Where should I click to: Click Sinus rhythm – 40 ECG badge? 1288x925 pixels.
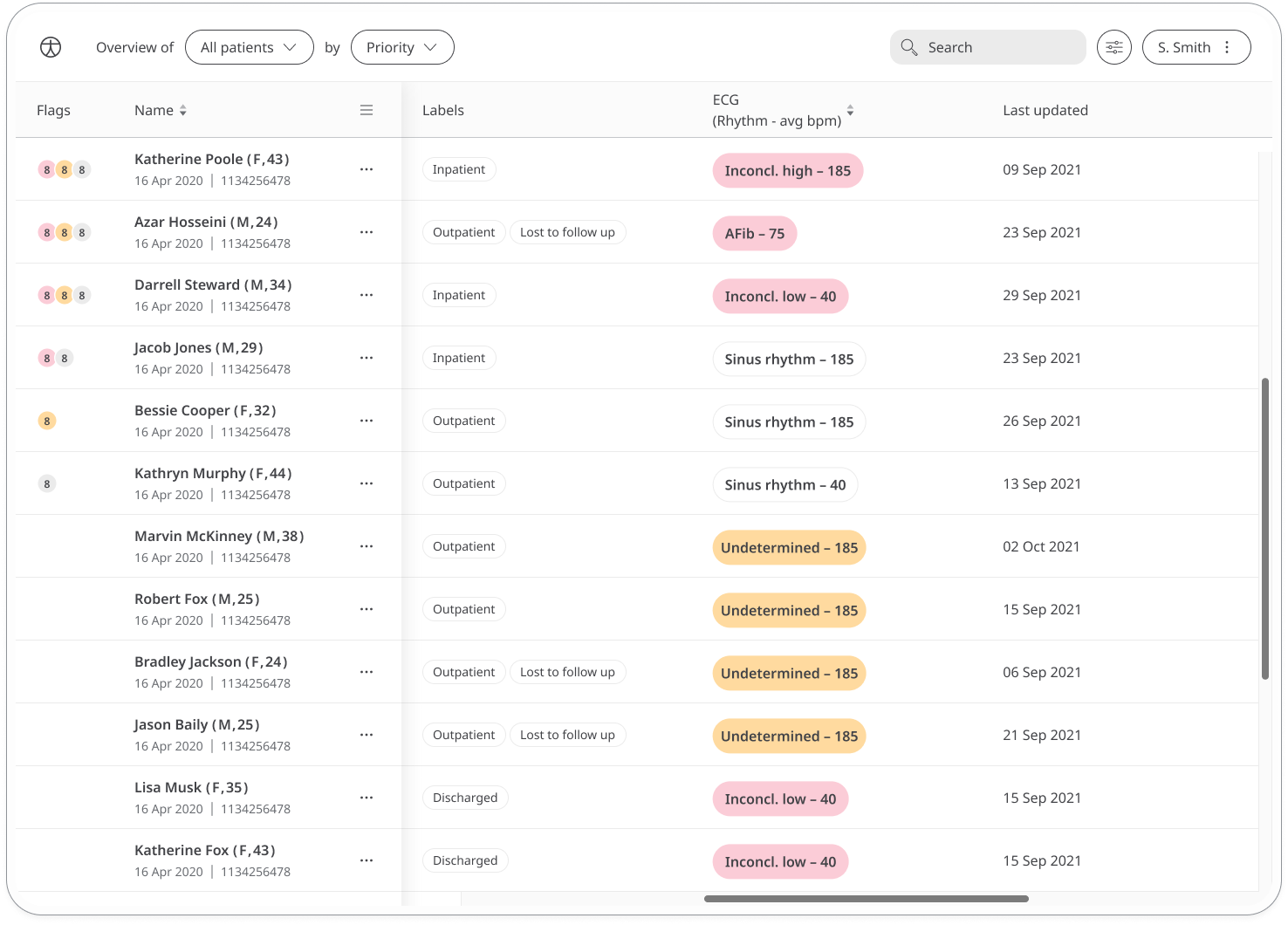785,484
